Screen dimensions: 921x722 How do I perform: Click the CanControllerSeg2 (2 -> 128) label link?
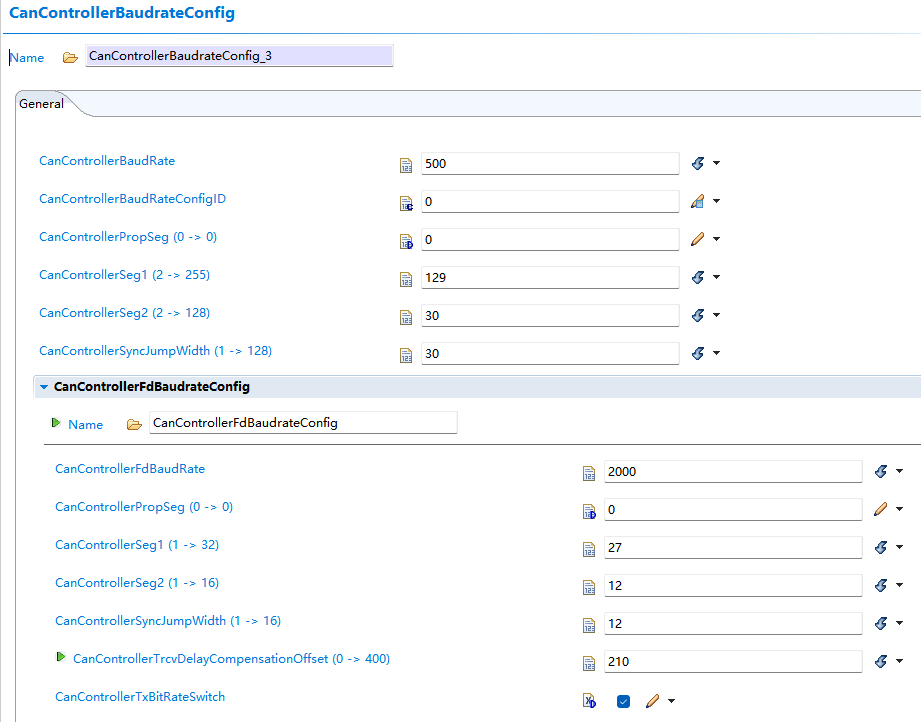click(x=124, y=313)
